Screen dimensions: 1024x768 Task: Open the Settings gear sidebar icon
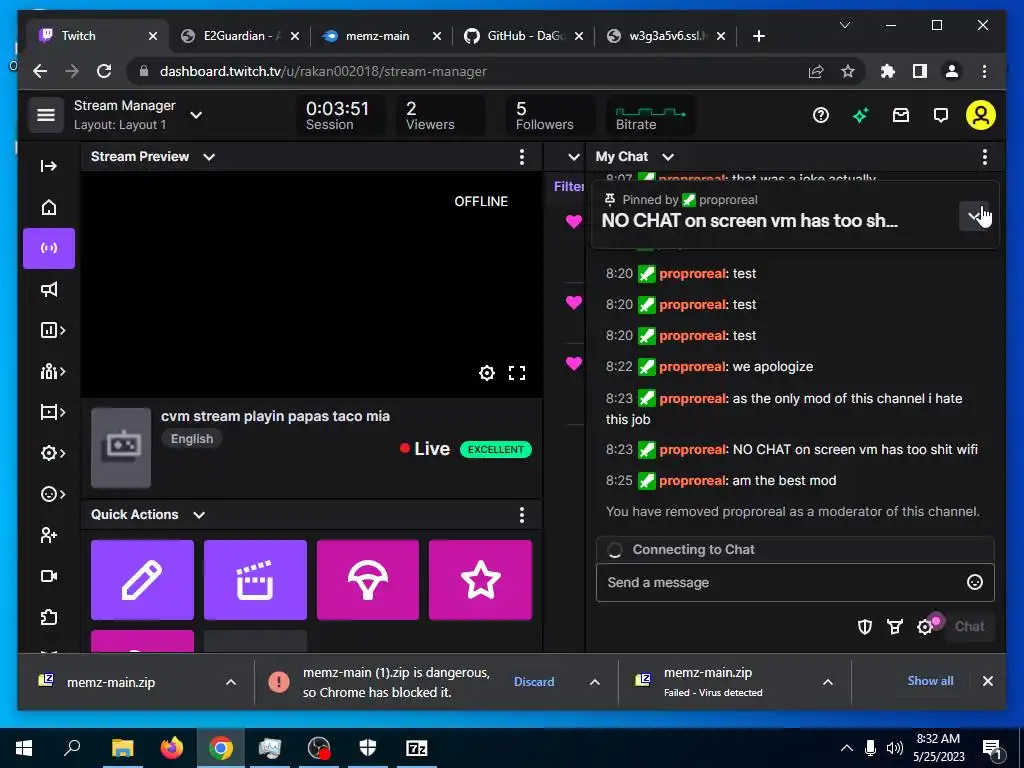tap(52, 453)
